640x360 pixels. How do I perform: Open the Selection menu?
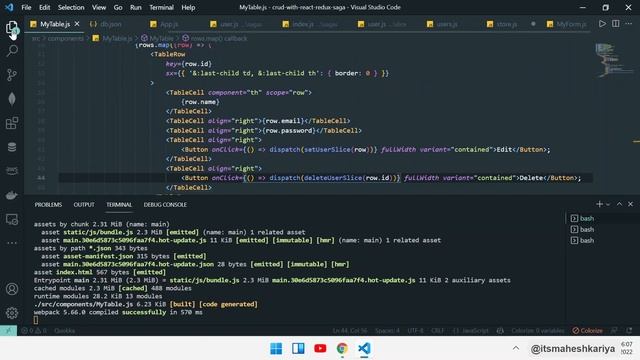71,7
